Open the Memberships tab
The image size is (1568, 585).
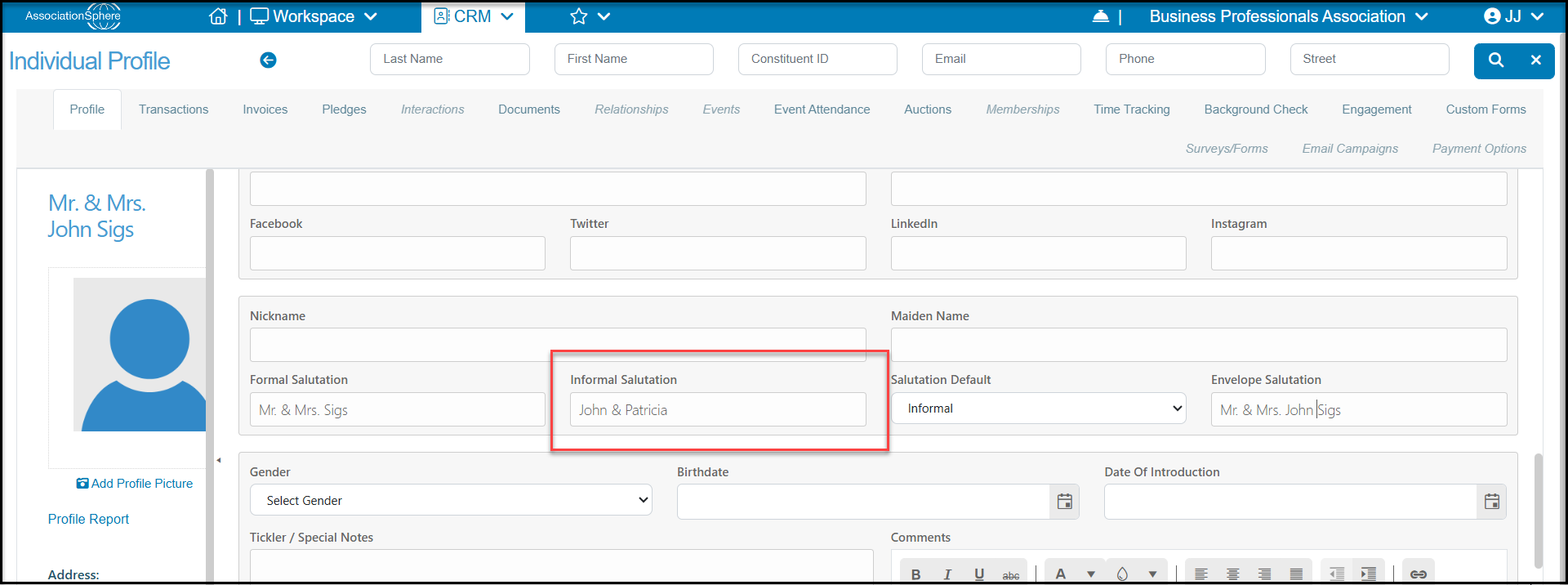click(1022, 109)
